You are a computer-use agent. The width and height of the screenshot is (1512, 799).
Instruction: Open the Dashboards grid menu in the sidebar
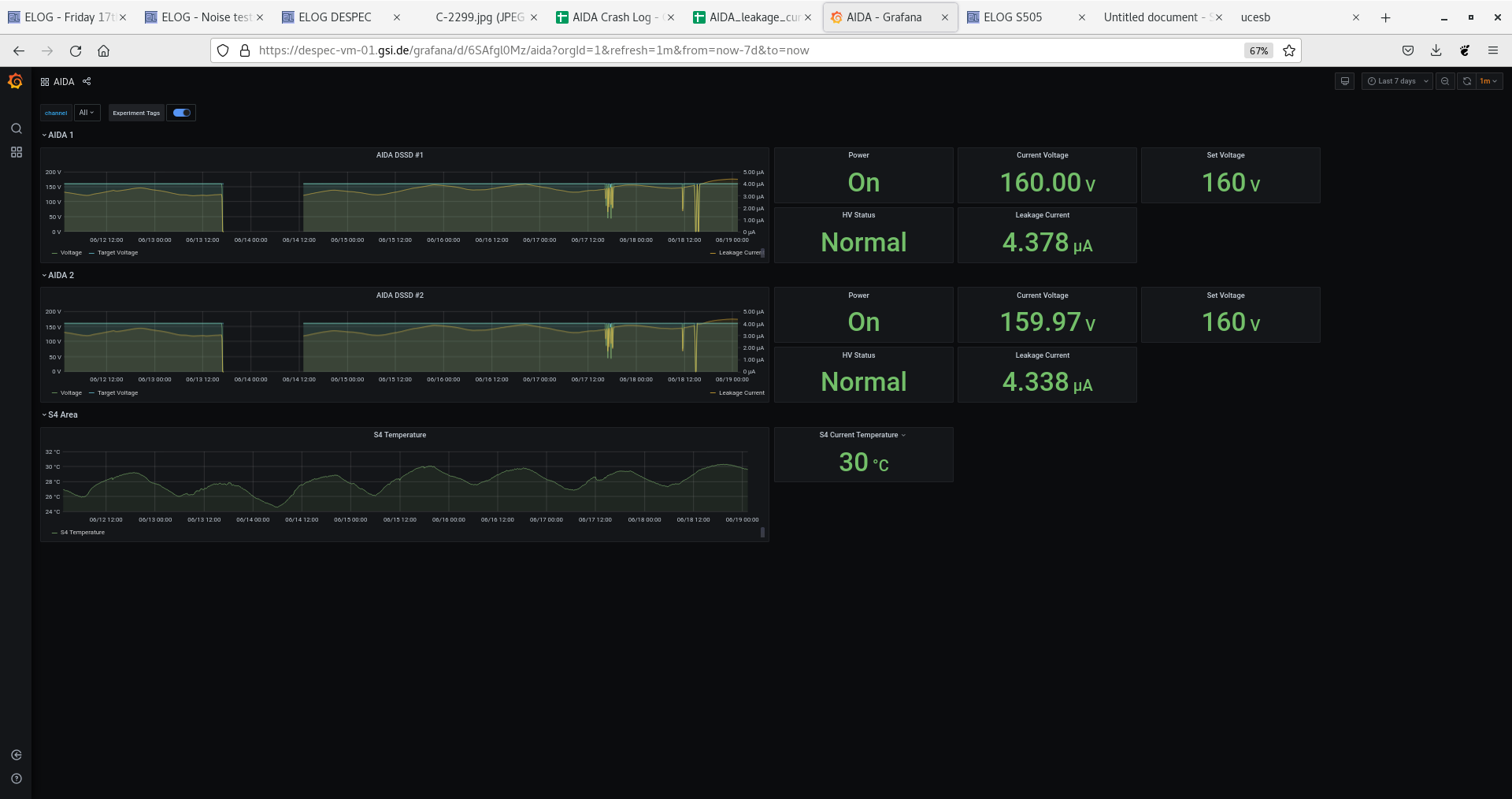[x=16, y=152]
